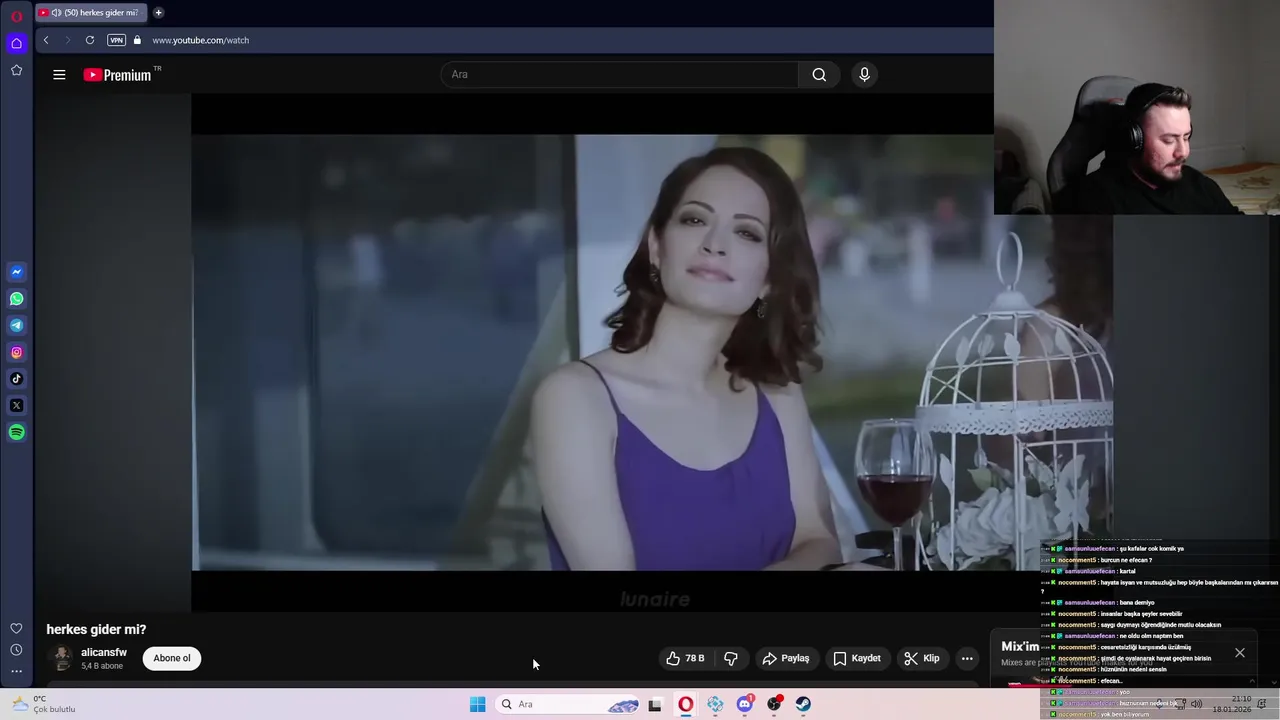Screen dimensions: 1280x720
Task: Create a clip with 'Klip'
Action: (x=922, y=658)
